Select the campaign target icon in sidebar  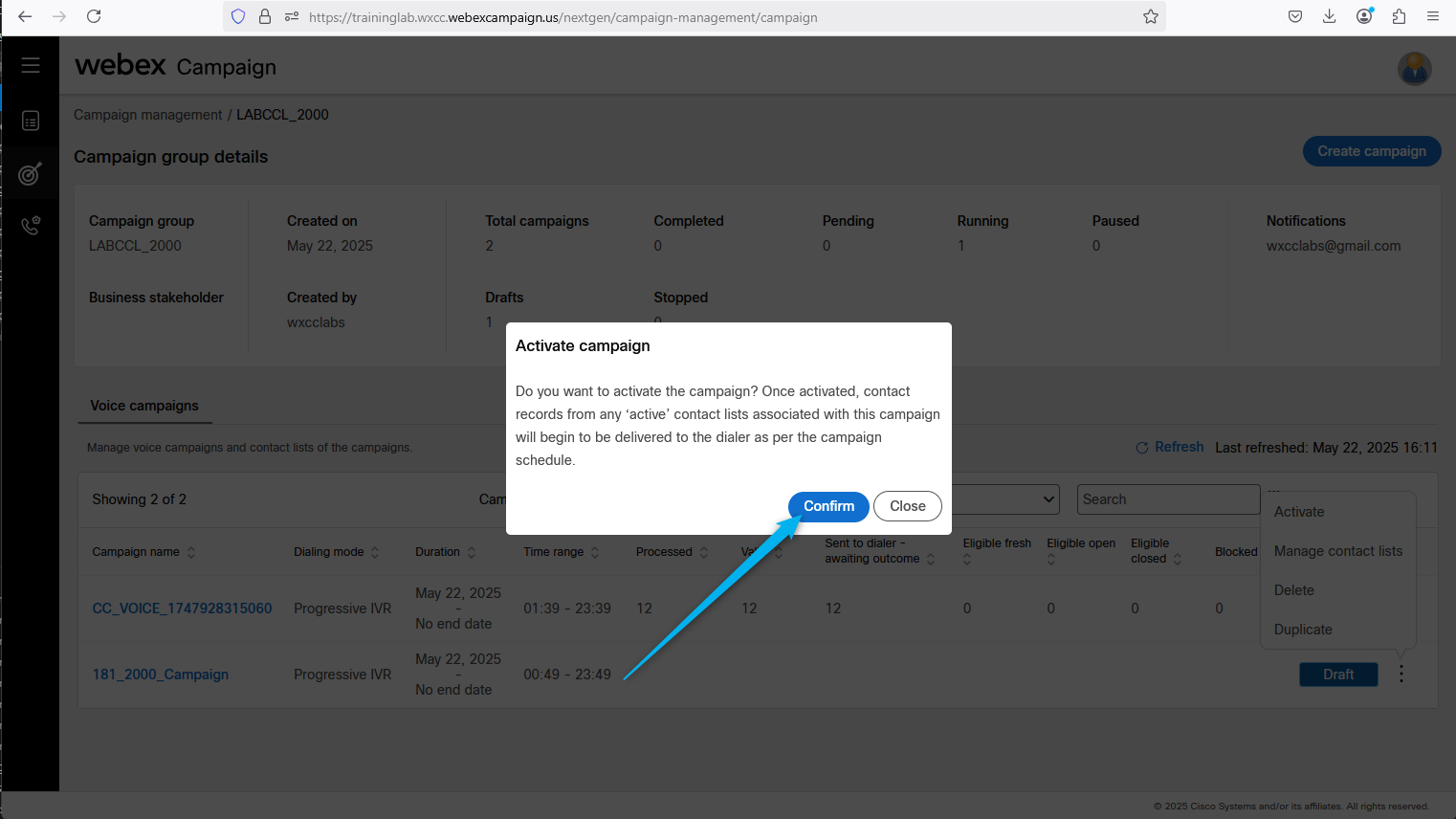pyautogui.click(x=31, y=174)
